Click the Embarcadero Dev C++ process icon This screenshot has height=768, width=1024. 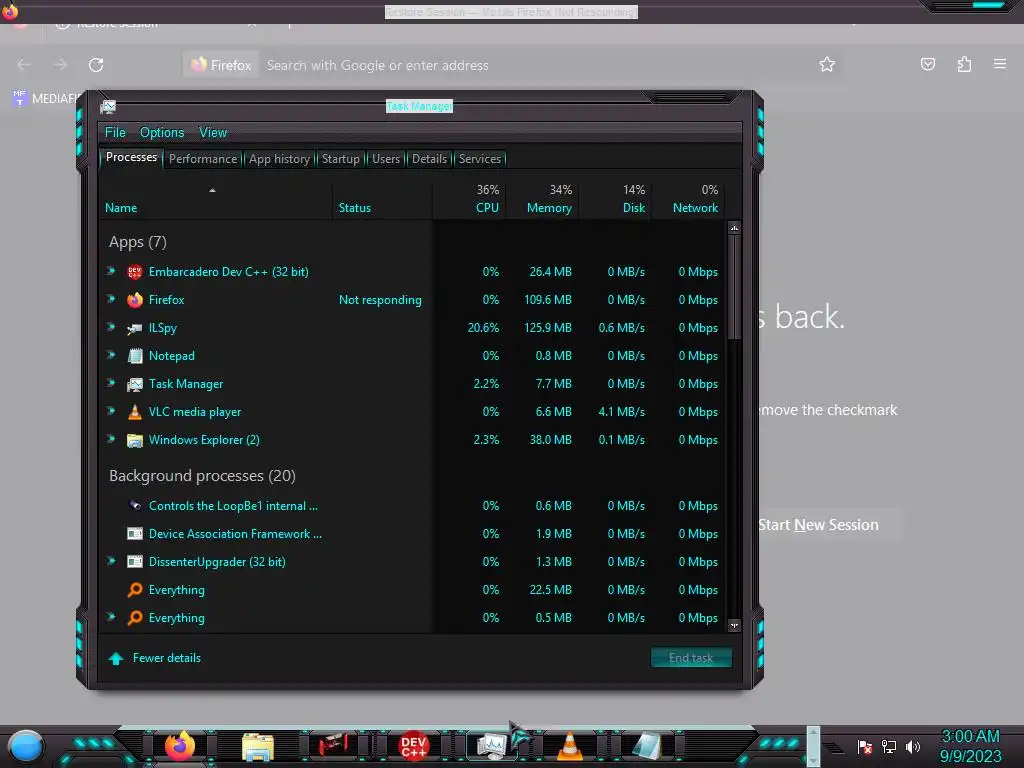(135, 272)
